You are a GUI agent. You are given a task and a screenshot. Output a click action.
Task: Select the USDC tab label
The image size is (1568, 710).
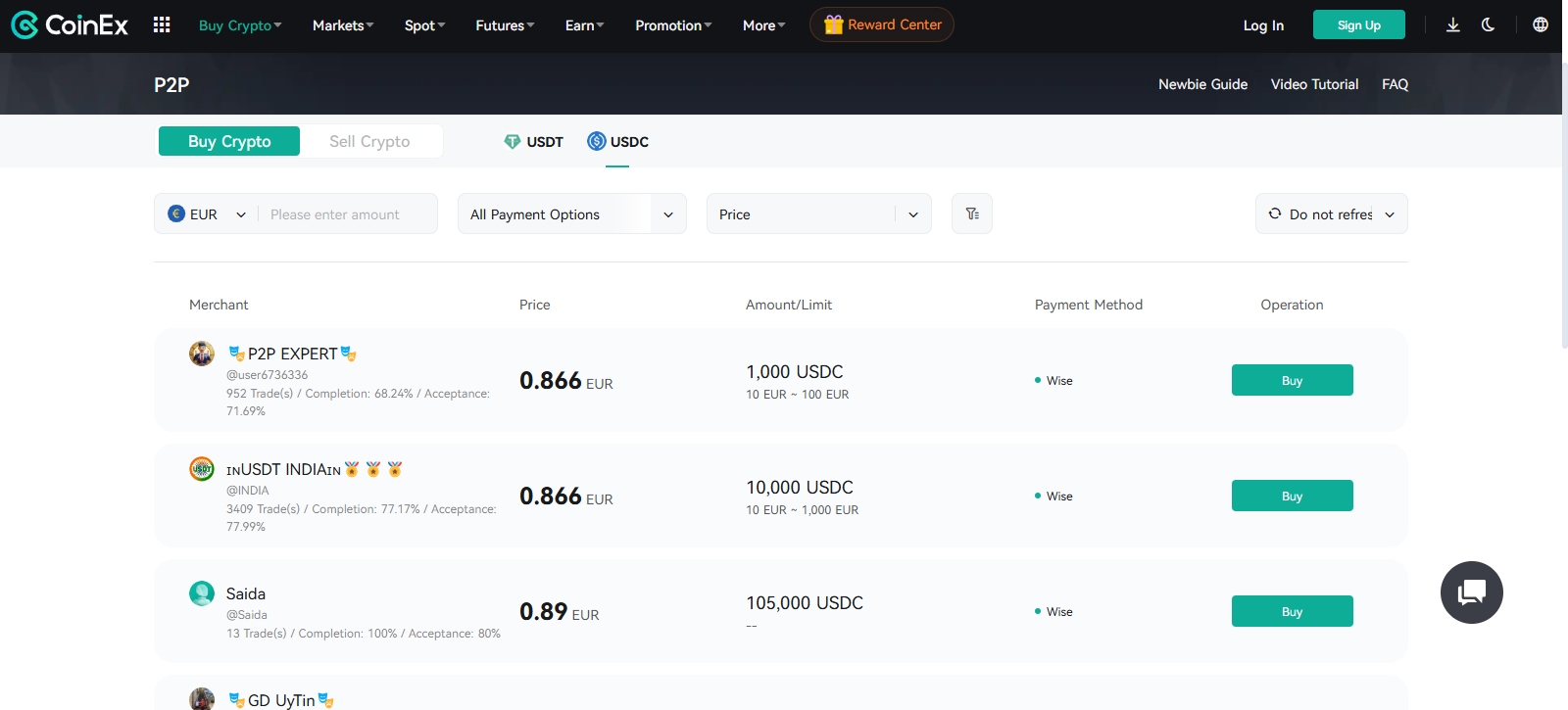[629, 142]
